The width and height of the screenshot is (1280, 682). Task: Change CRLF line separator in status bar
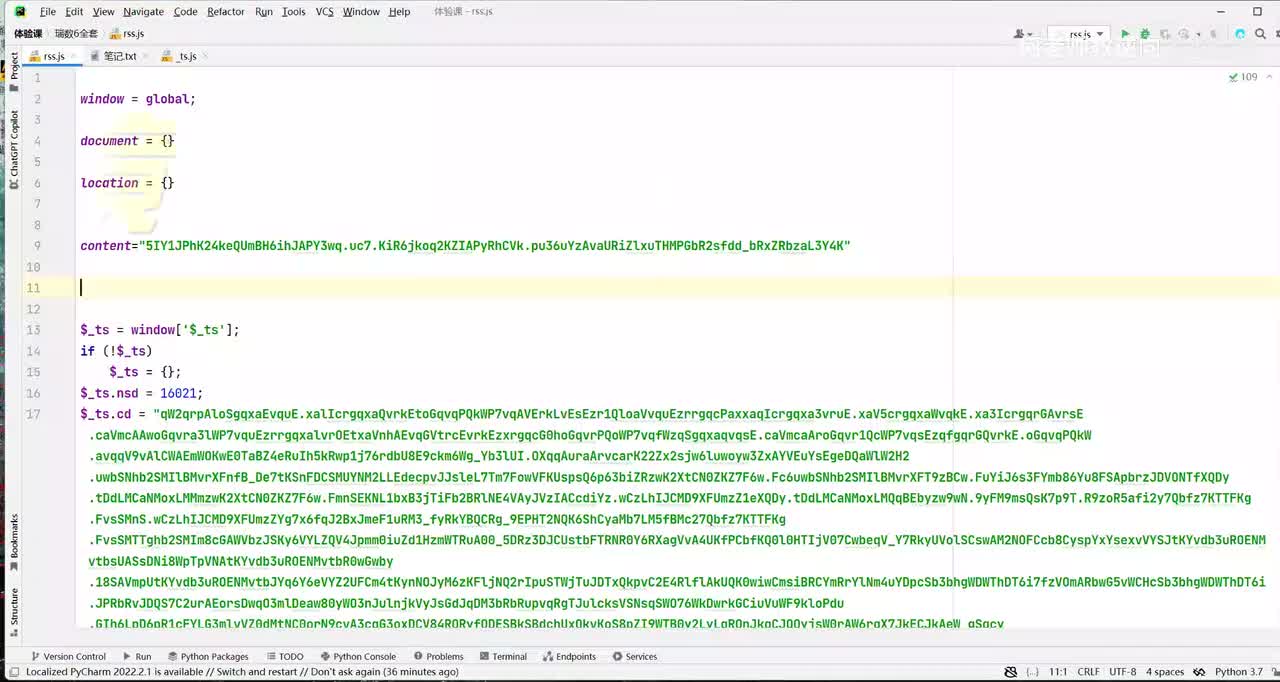(1088, 672)
